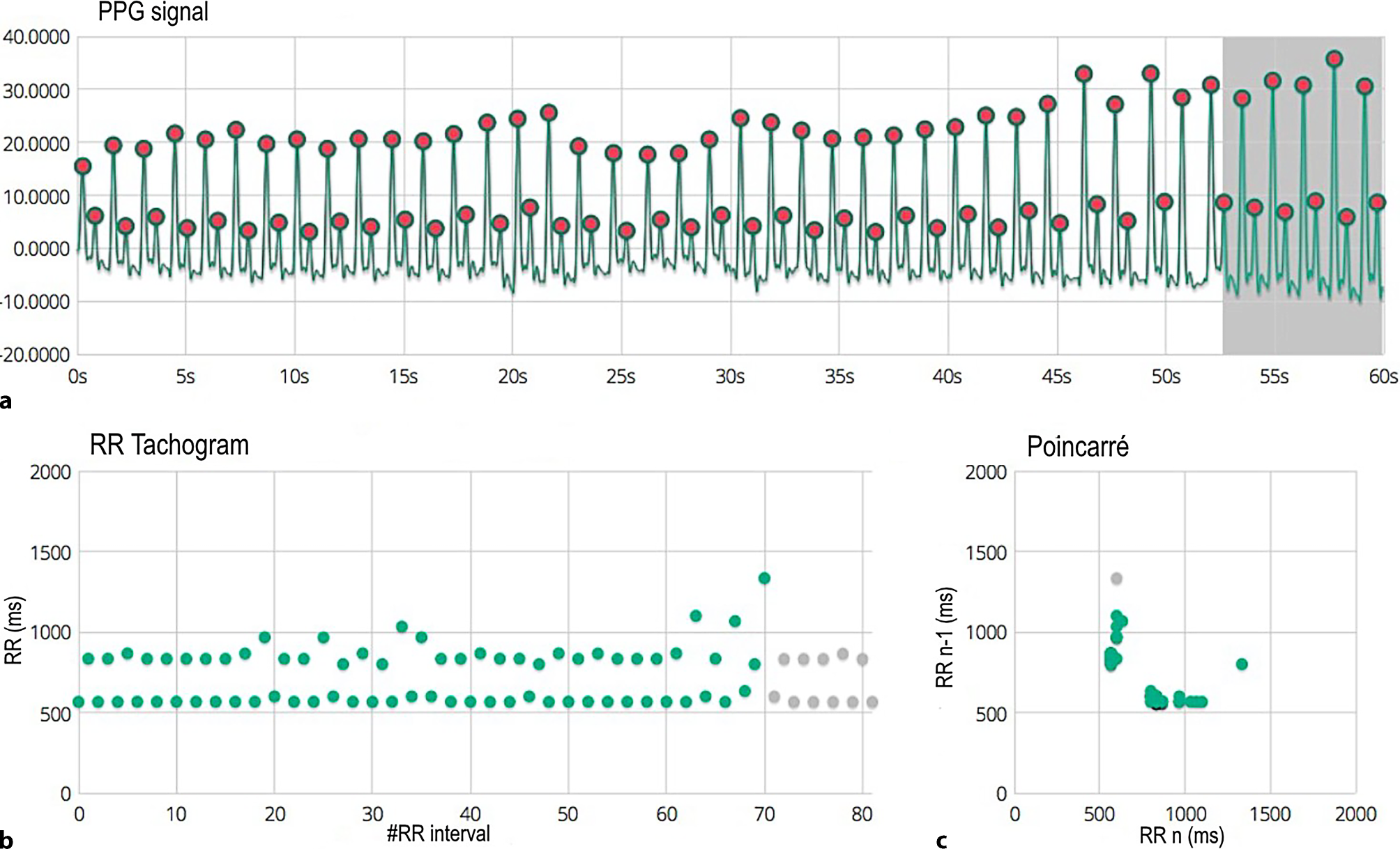The width and height of the screenshot is (1400, 849).
Task: Click the RR Tachogram chart title
Action: point(169,445)
